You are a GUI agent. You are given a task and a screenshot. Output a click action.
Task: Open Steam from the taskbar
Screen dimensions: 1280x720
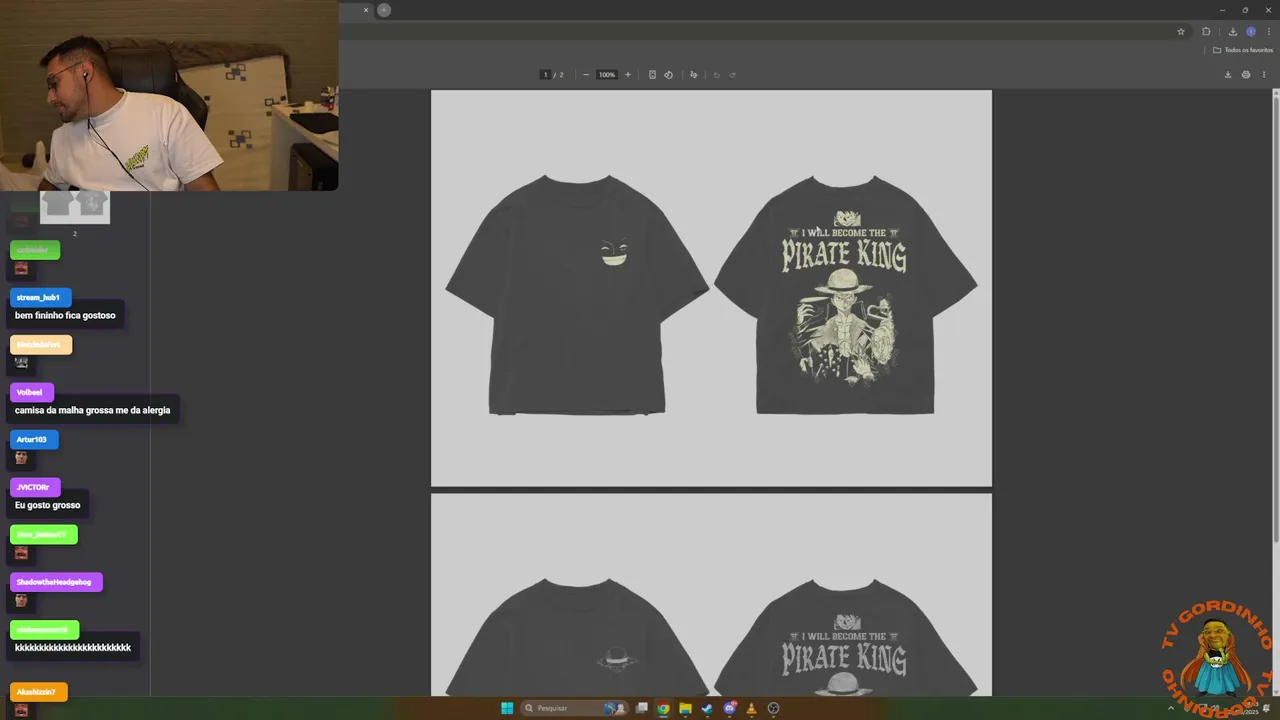pyautogui.click(x=707, y=708)
